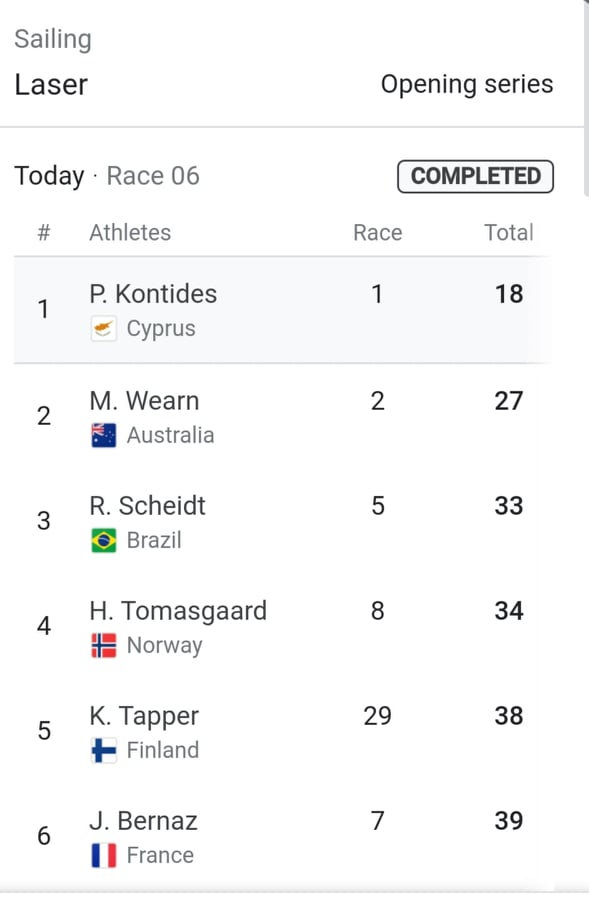The height and width of the screenshot is (897, 589).
Task: Select the Sailing sport label
Action: [x=53, y=39]
